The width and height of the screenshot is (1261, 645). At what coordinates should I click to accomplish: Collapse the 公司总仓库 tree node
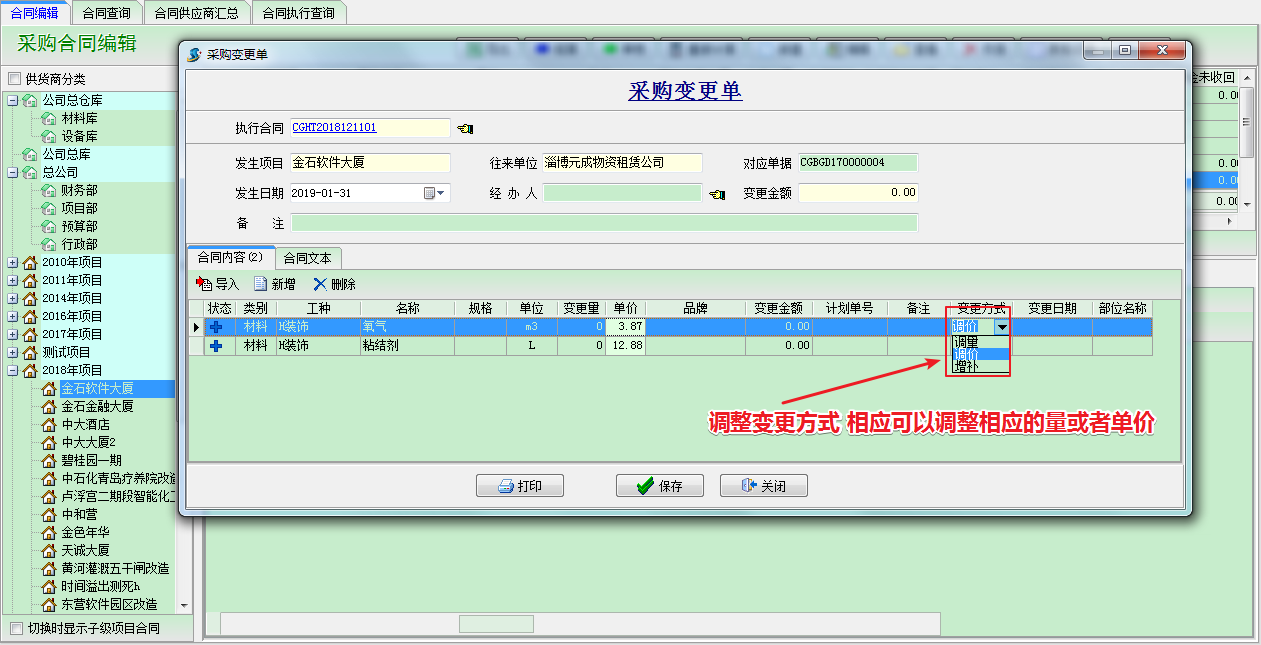coord(13,100)
